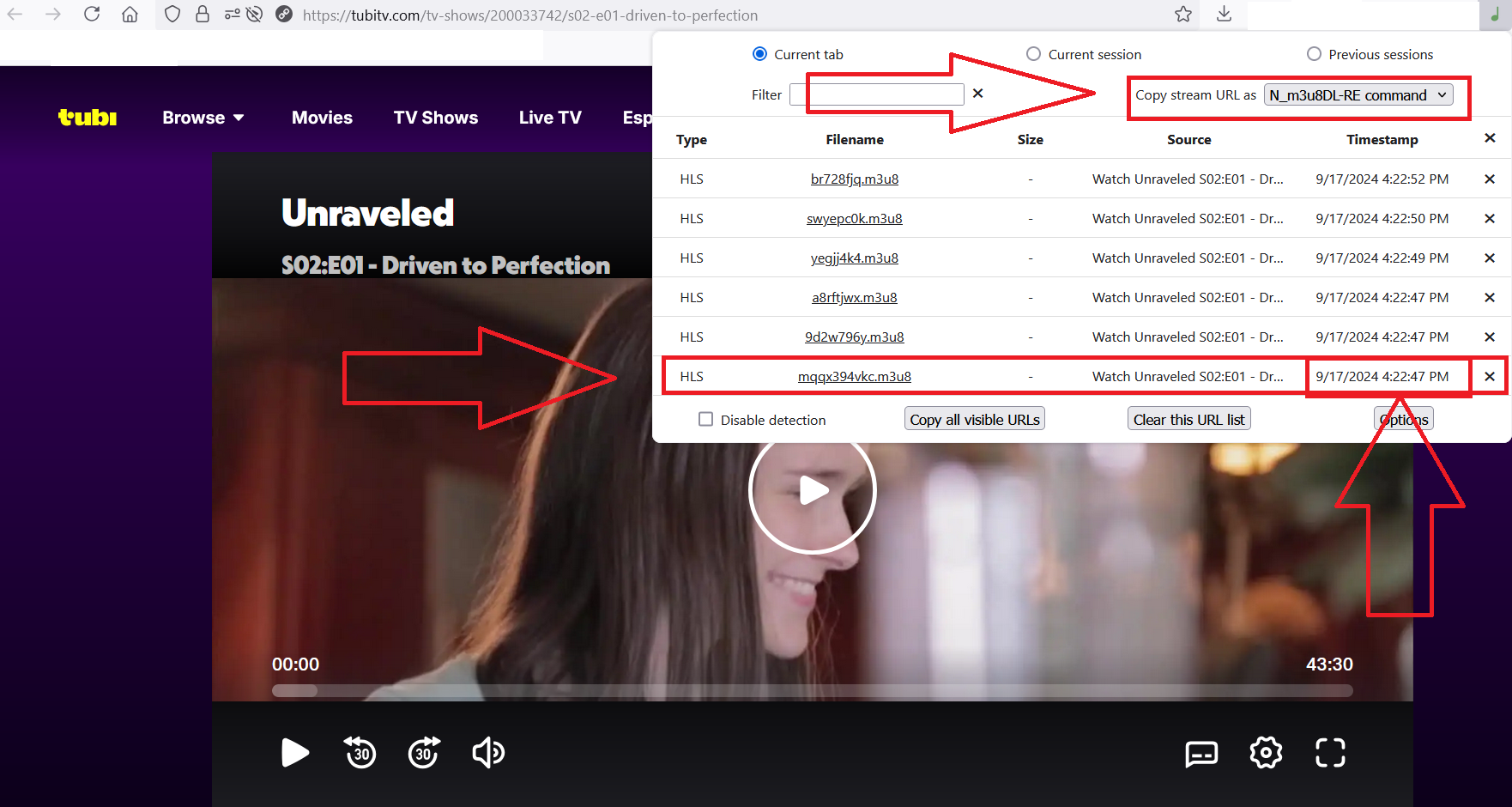Click the small play button in player controls
This screenshot has width=1512, height=807.
pos(295,753)
